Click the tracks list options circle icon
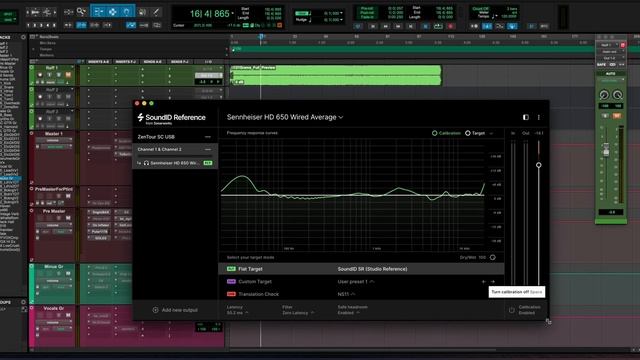 [x=23, y=37]
